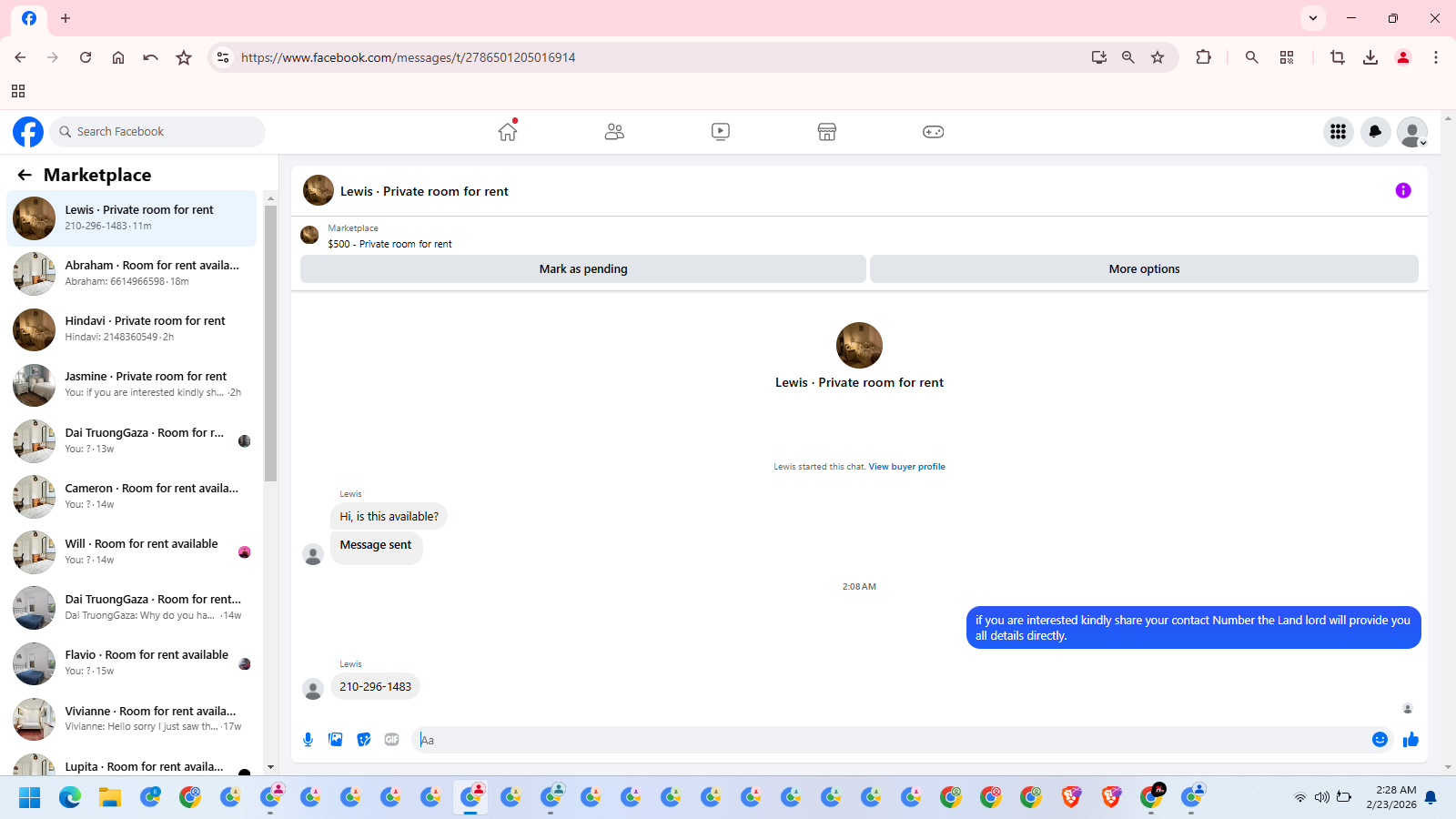
Task: Click the large Lewis listing thumbnail
Action: (x=859, y=345)
